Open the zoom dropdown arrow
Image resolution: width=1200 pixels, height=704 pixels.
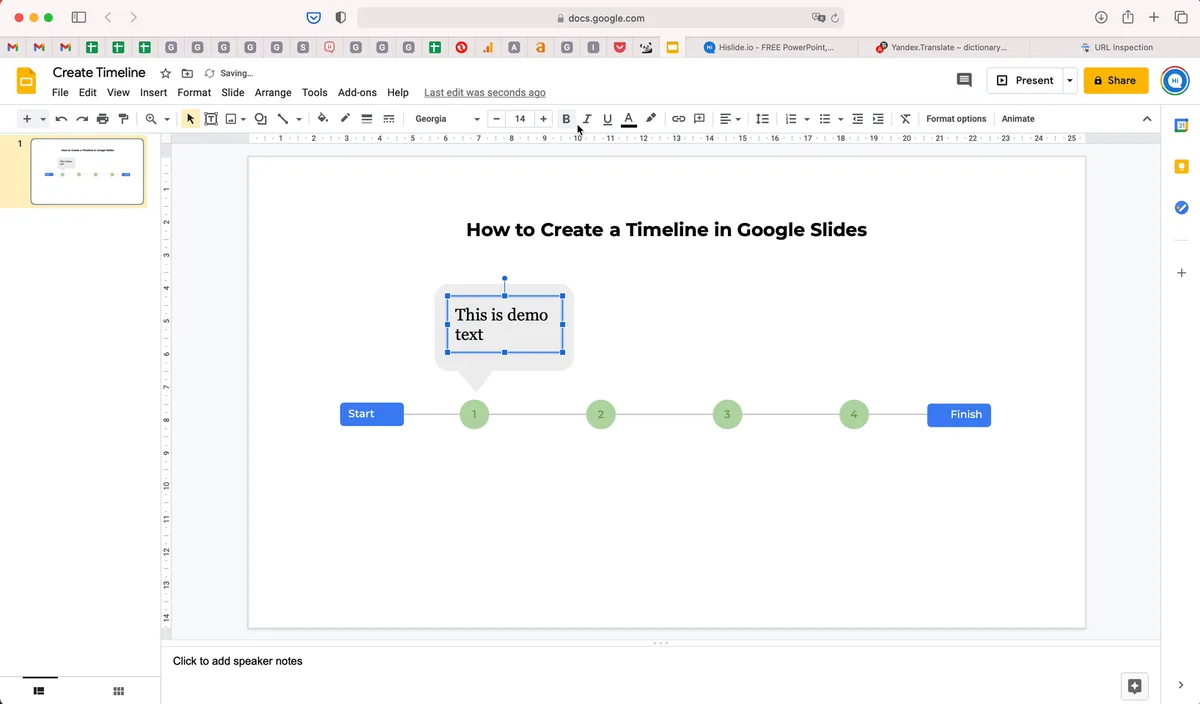(x=167, y=119)
